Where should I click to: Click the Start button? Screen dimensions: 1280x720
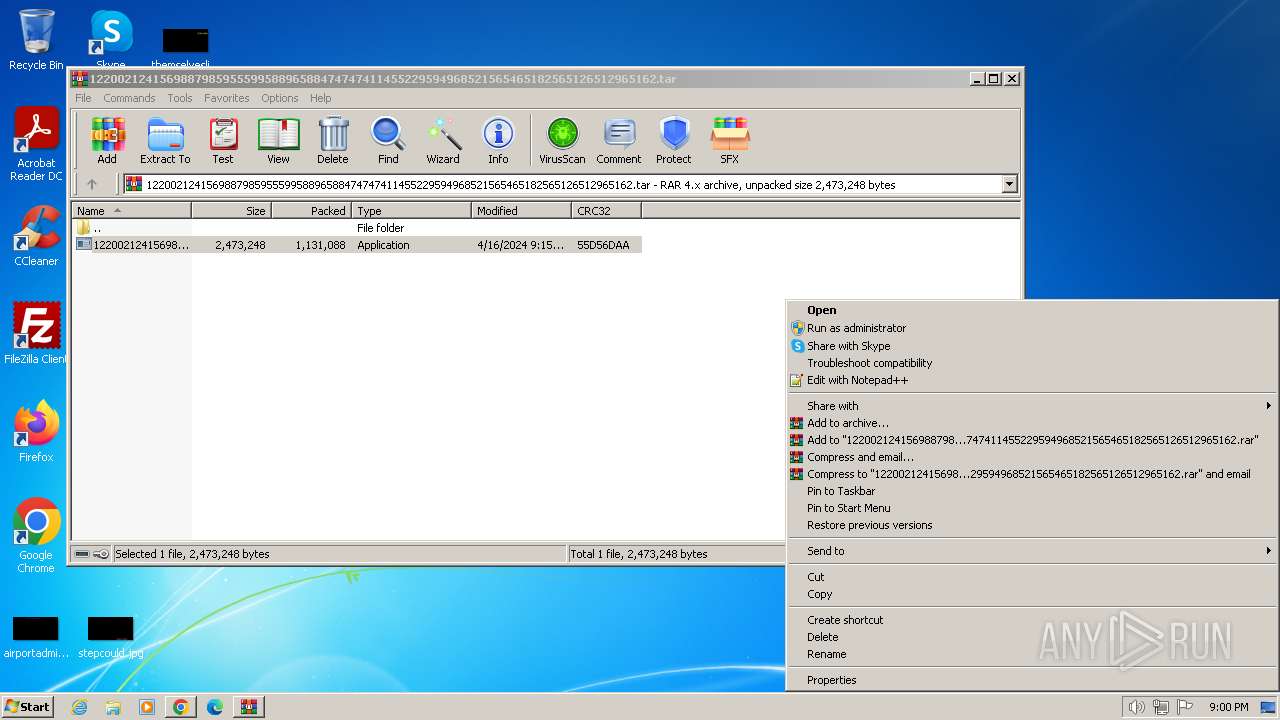pyautogui.click(x=28, y=707)
